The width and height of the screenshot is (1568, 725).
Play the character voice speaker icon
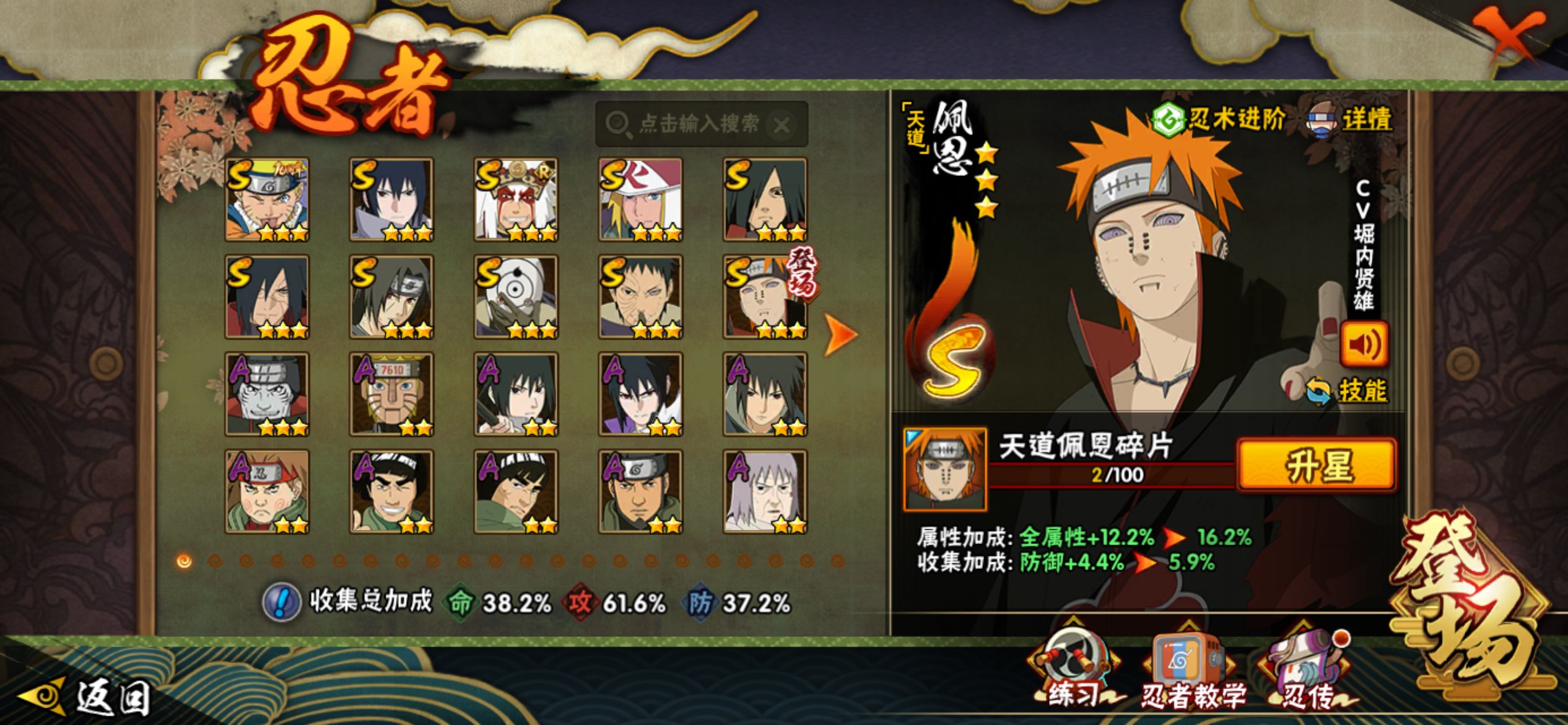(x=1363, y=345)
